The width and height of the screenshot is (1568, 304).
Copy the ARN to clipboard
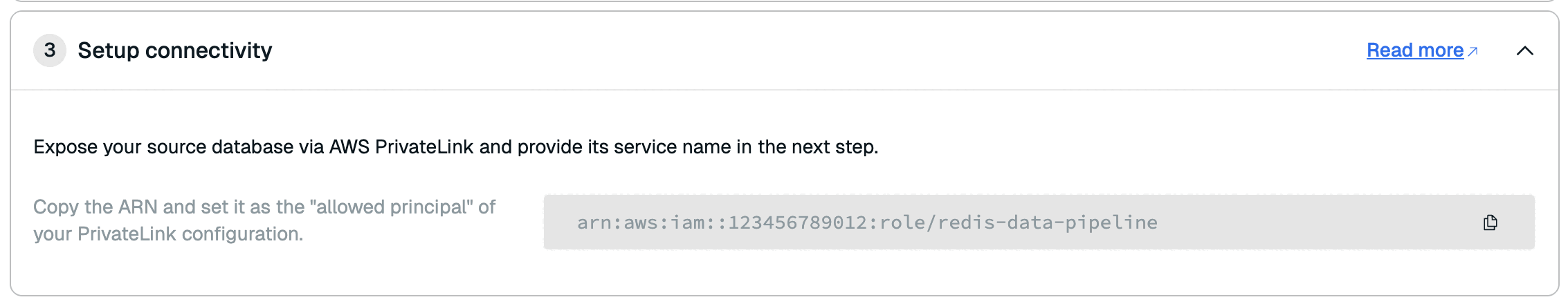1490,222
